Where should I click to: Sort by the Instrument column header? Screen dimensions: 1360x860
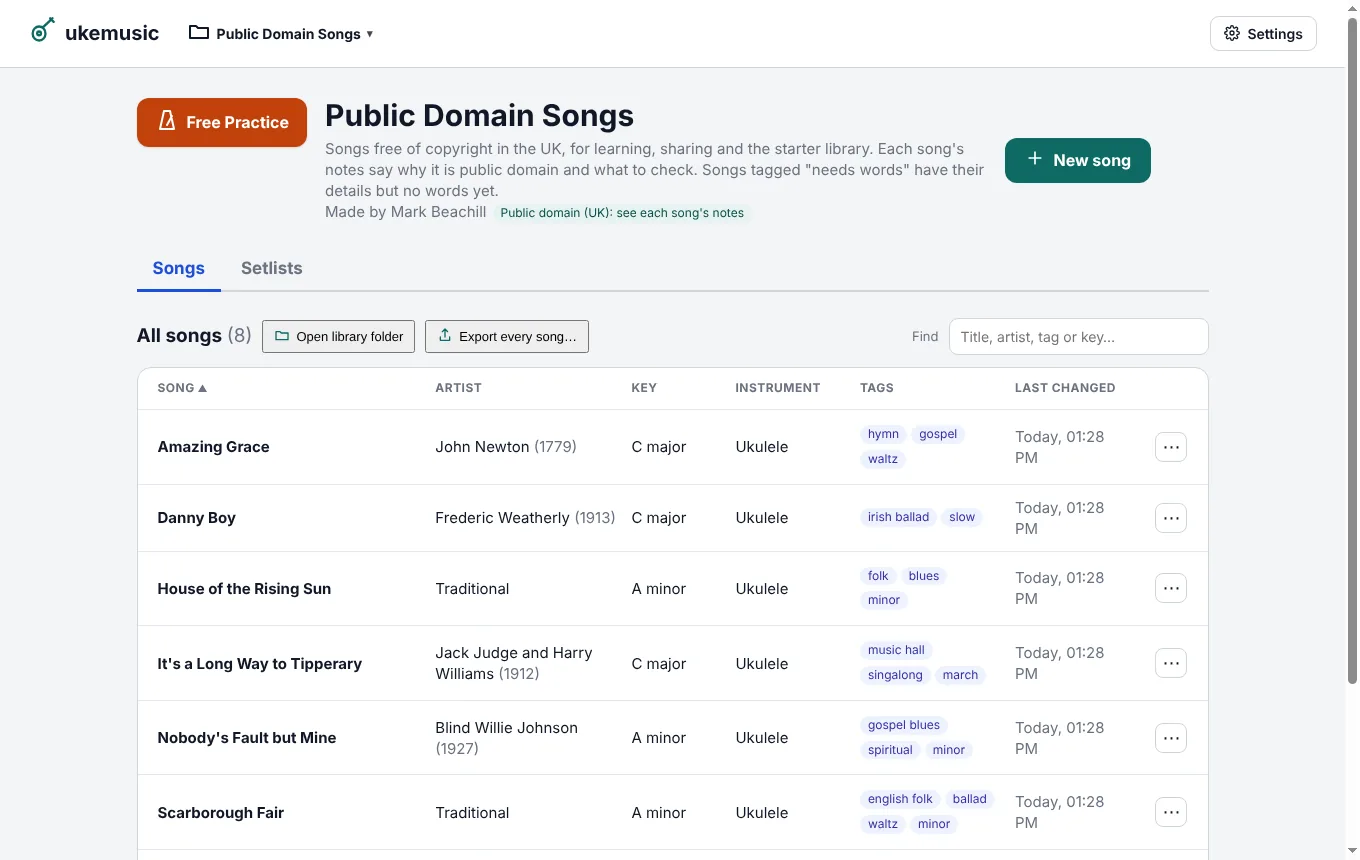(777, 388)
